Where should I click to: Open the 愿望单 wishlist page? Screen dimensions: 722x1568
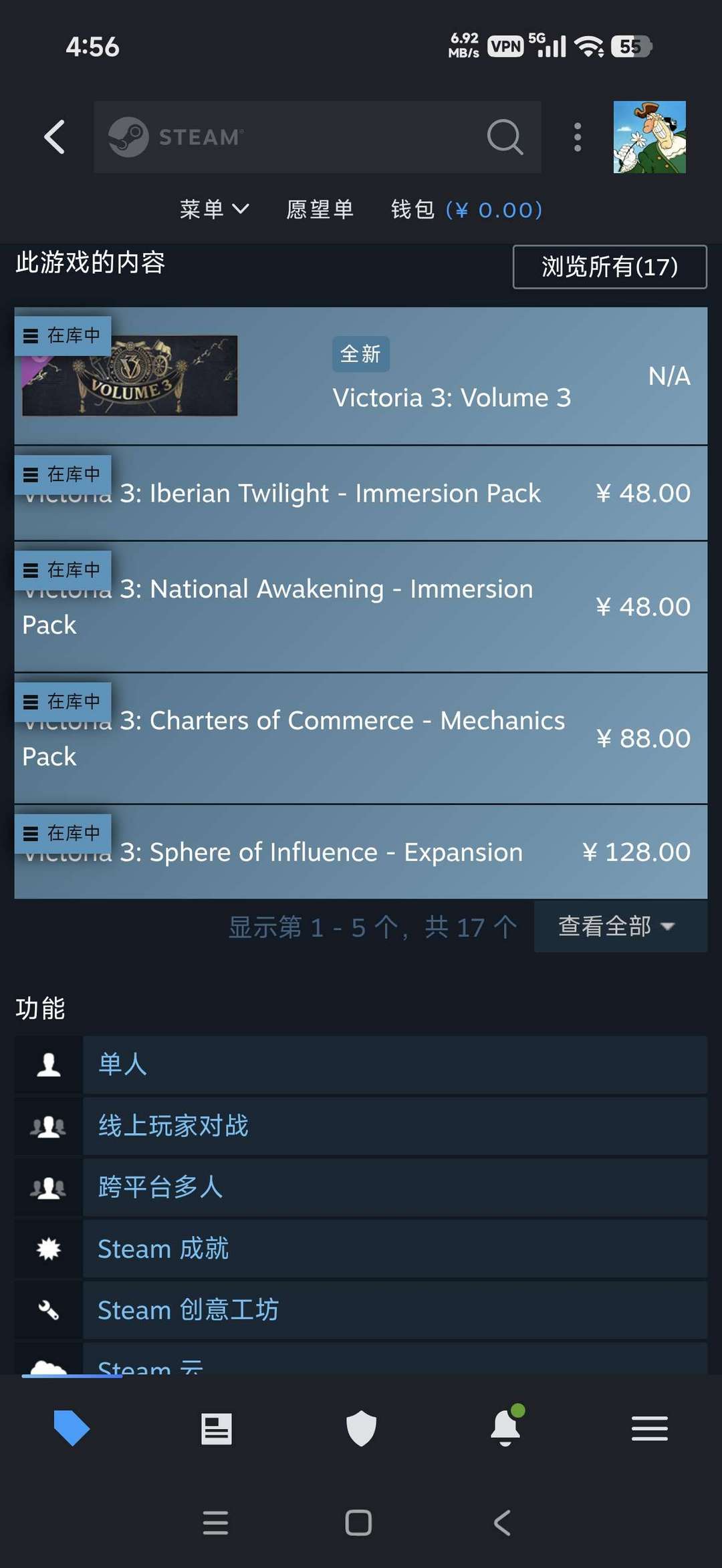point(320,210)
